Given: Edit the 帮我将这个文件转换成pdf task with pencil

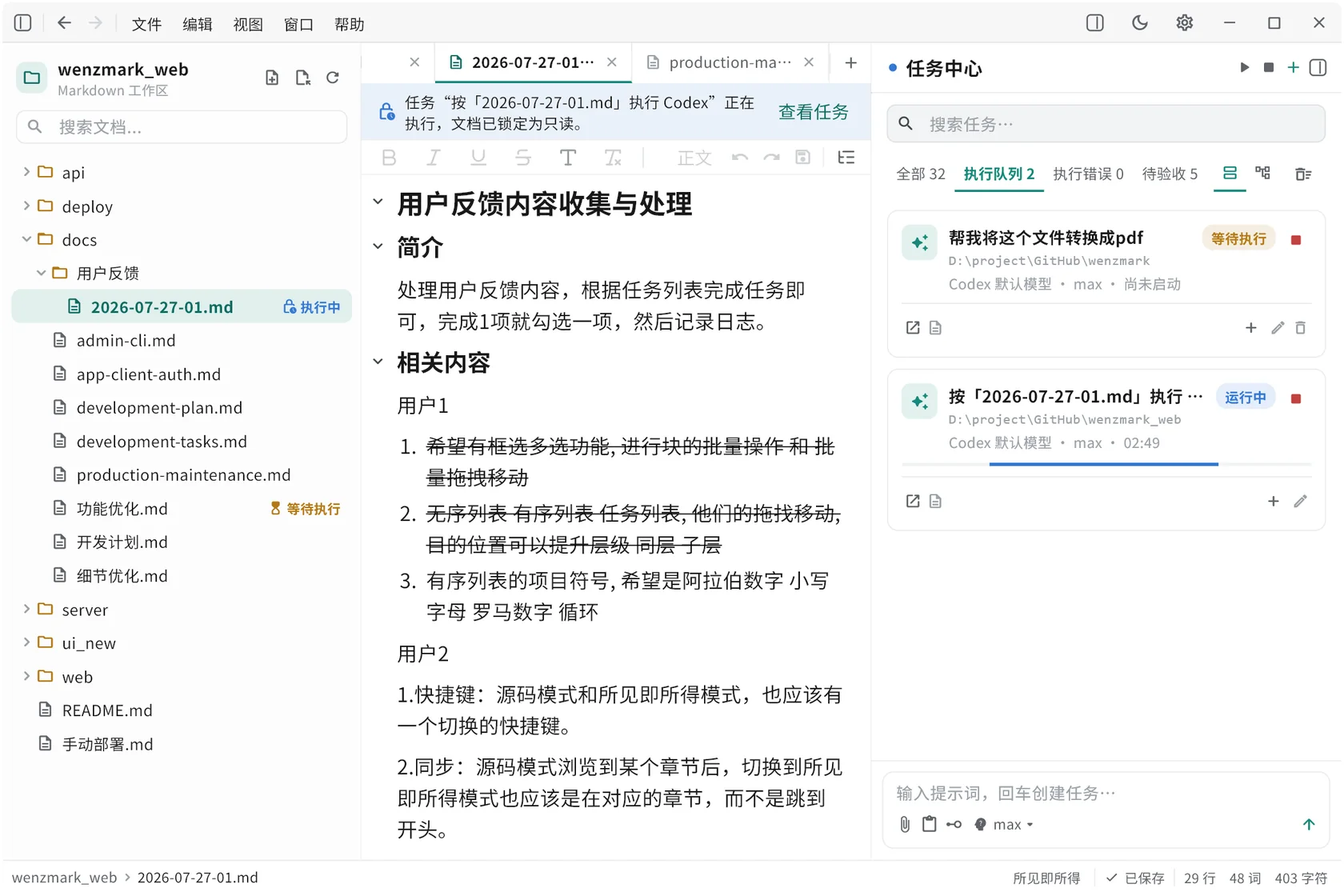Looking at the screenshot, I should (1278, 327).
